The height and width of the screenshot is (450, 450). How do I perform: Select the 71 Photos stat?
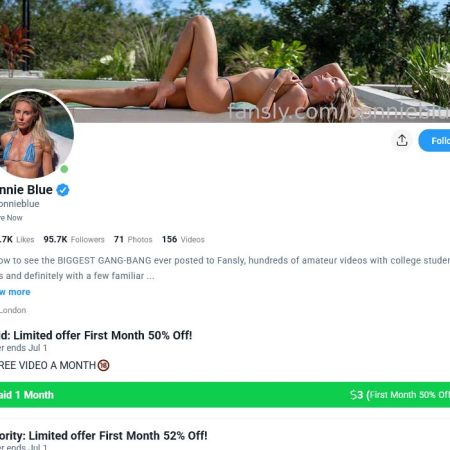point(133,239)
